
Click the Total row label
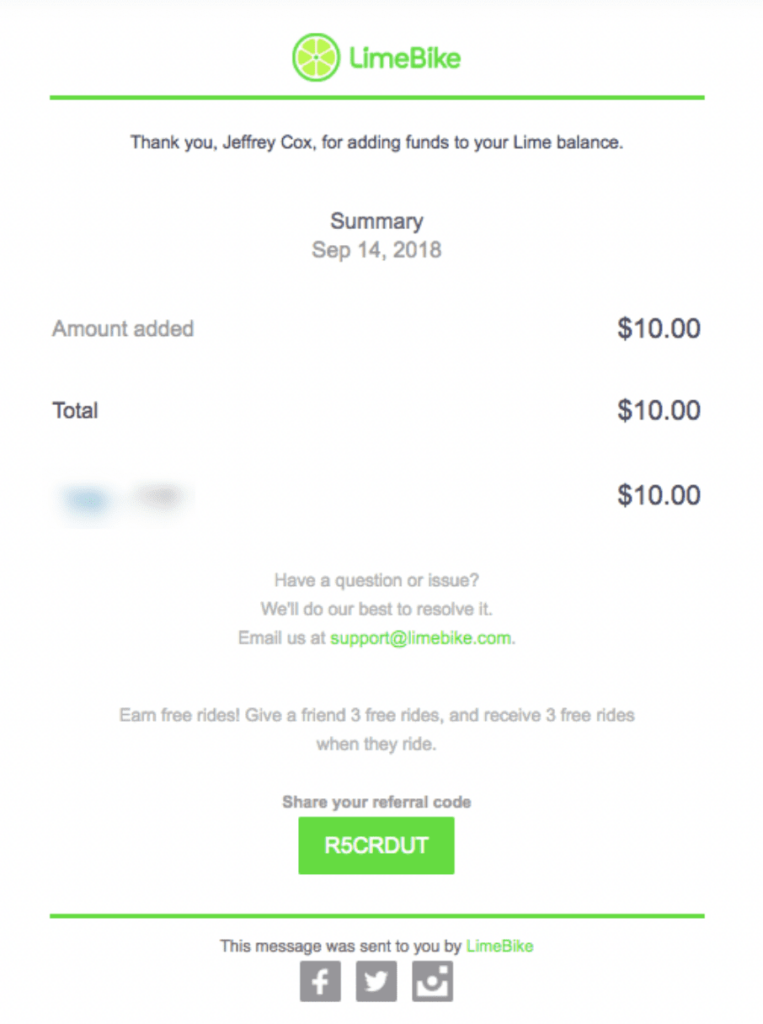coord(75,411)
